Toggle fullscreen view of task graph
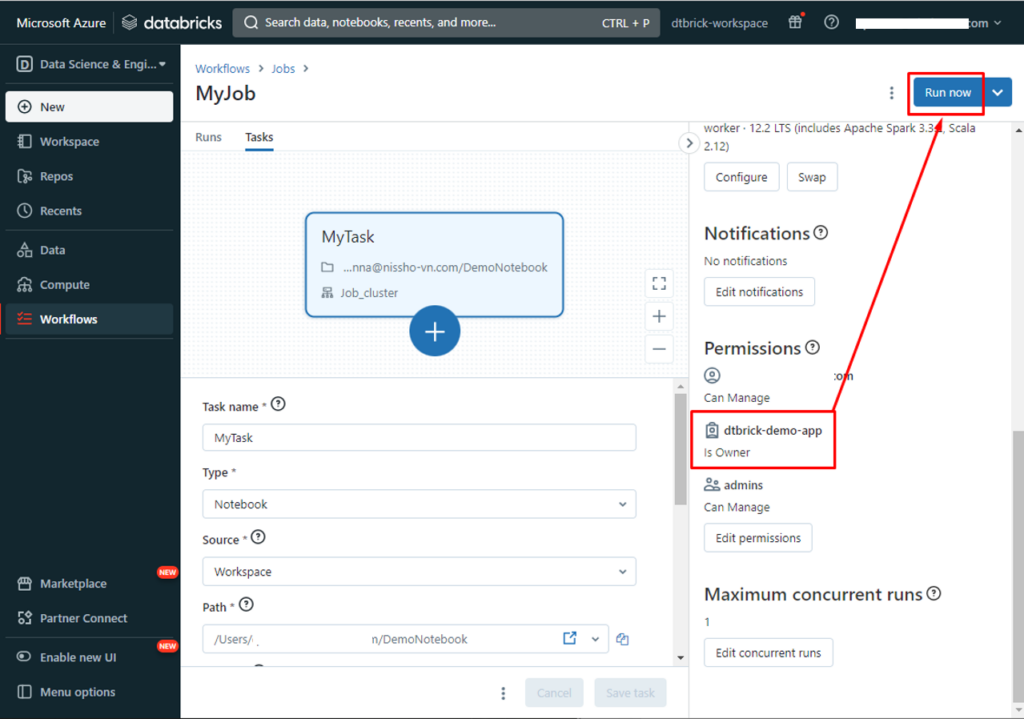Screen dimensions: 1024x719 point(659,284)
